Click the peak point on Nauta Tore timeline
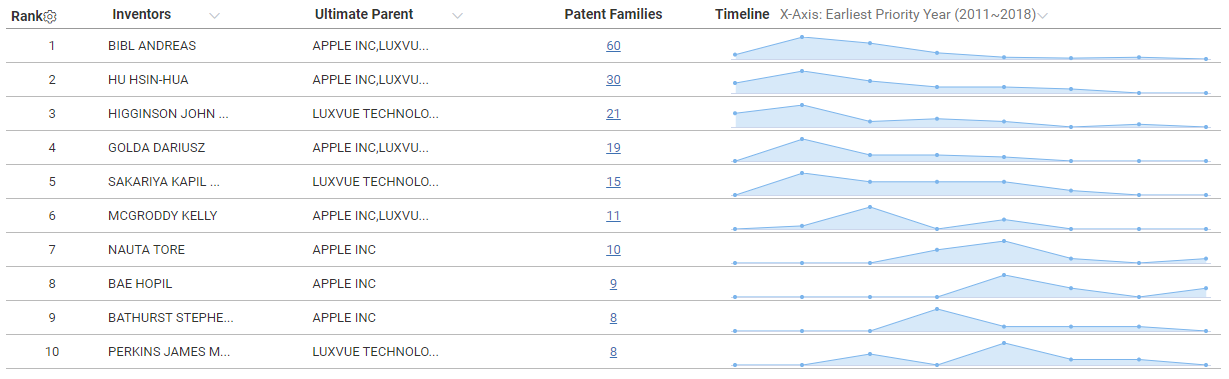The height and width of the screenshot is (379, 1229). [x=1003, y=241]
